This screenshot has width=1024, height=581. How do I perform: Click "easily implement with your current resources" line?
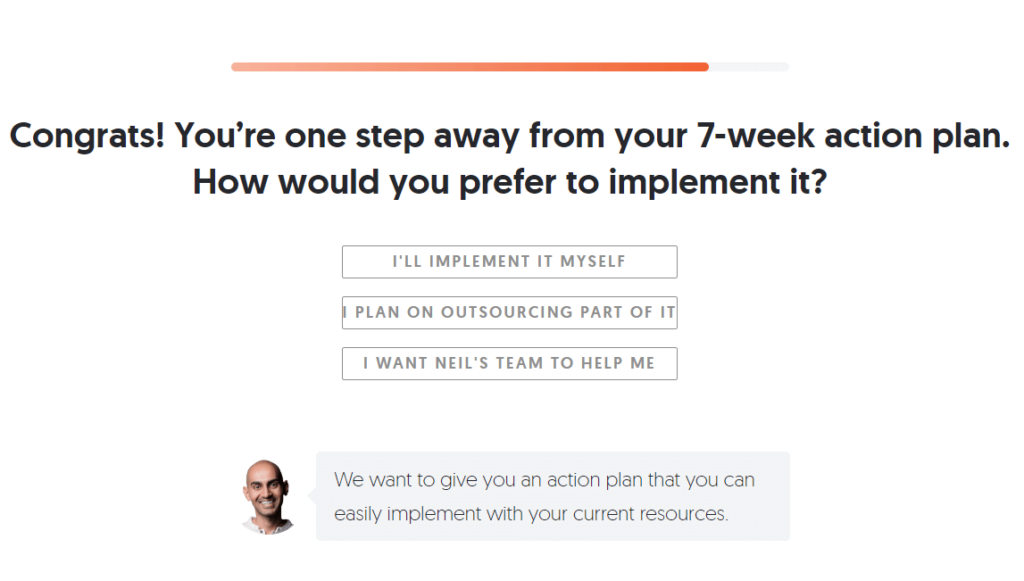point(531,514)
